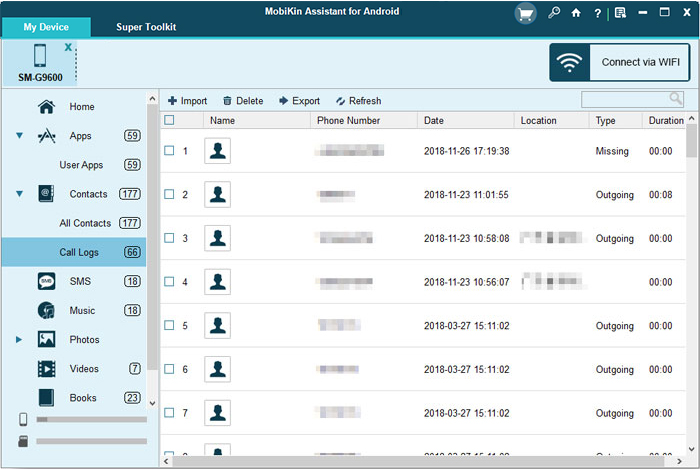Click Connect via WIFI button
The height and width of the screenshot is (469, 700).
(620, 62)
